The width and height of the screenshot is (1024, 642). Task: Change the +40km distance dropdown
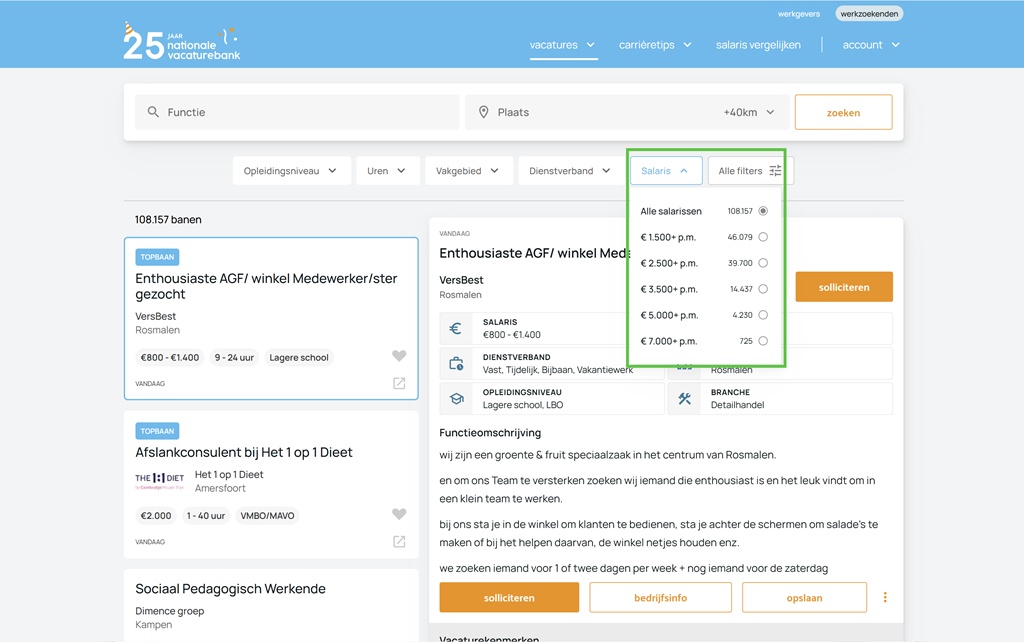[749, 113]
